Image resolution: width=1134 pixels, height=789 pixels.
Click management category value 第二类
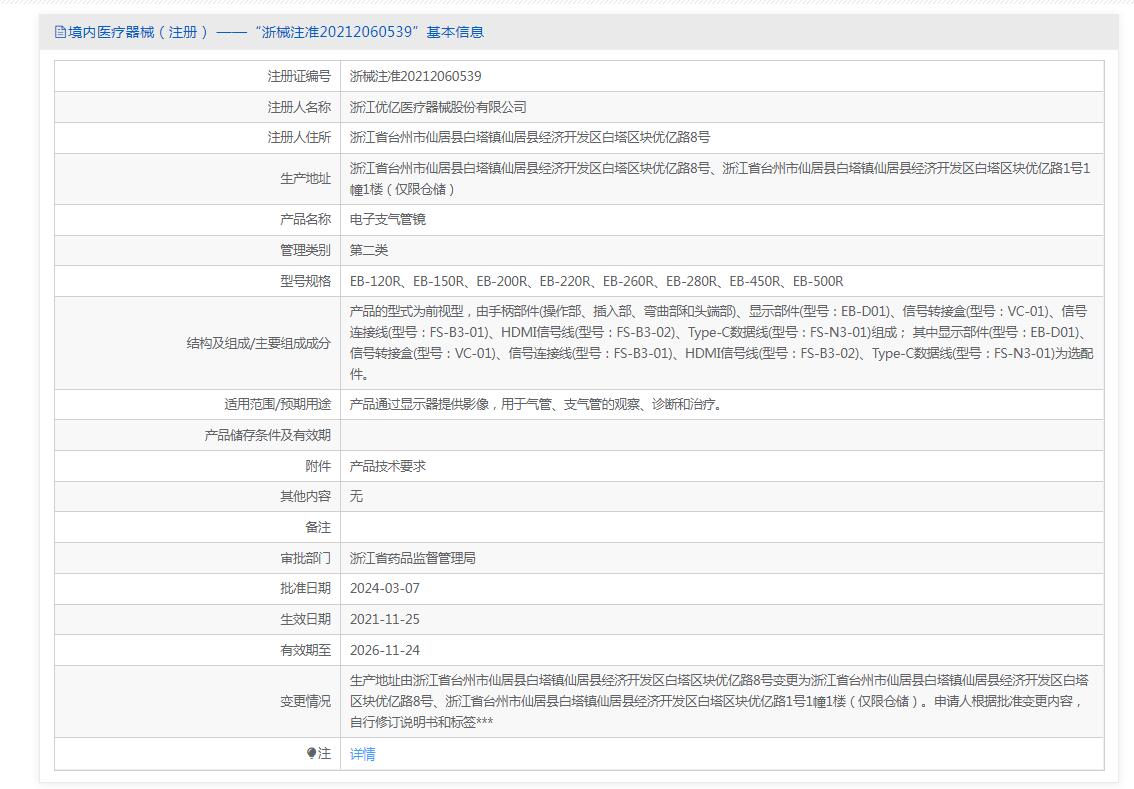pos(369,250)
